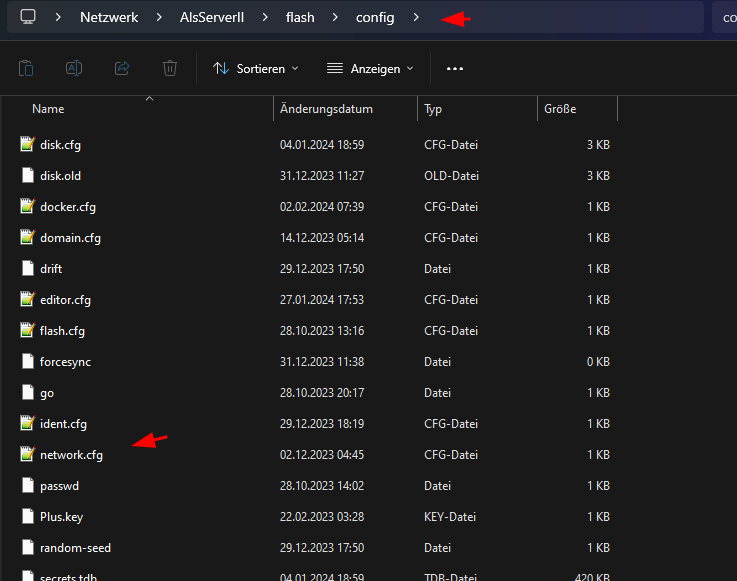Screen dimensions: 737x581
Task: Open the Anzeigen view dropdown
Action: click(x=370, y=69)
